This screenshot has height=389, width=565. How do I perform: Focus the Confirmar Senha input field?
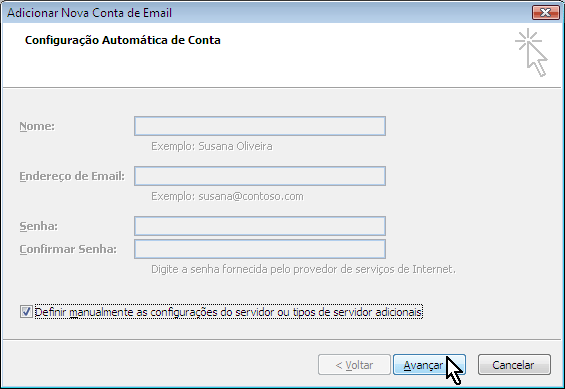tap(260, 249)
